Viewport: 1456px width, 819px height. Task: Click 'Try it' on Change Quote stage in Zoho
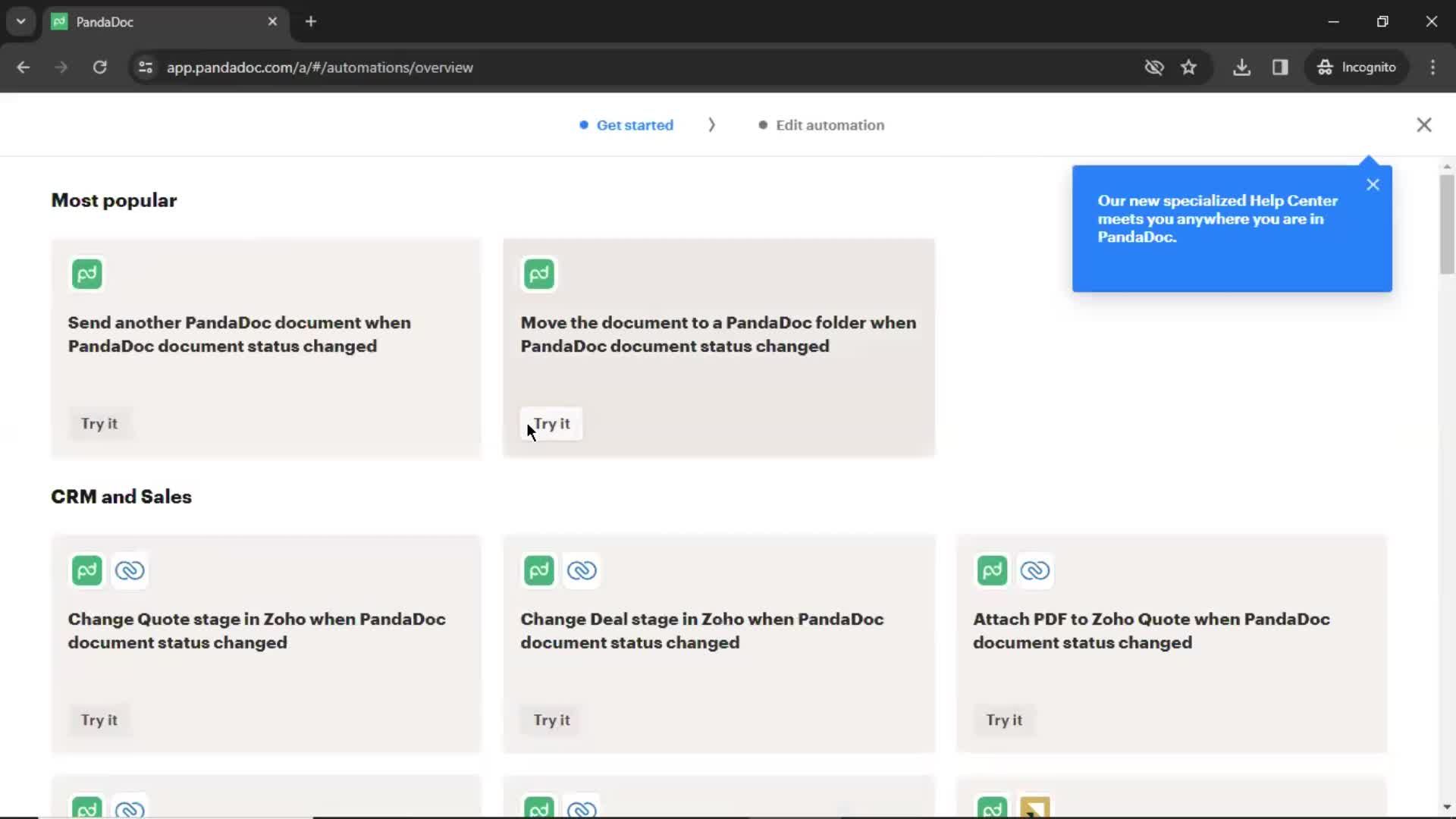click(99, 720)
